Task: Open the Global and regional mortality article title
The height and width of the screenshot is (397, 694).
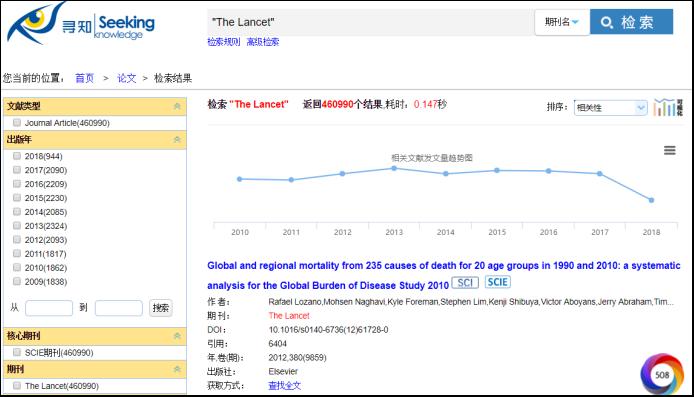Action: [x=443, y=275]
